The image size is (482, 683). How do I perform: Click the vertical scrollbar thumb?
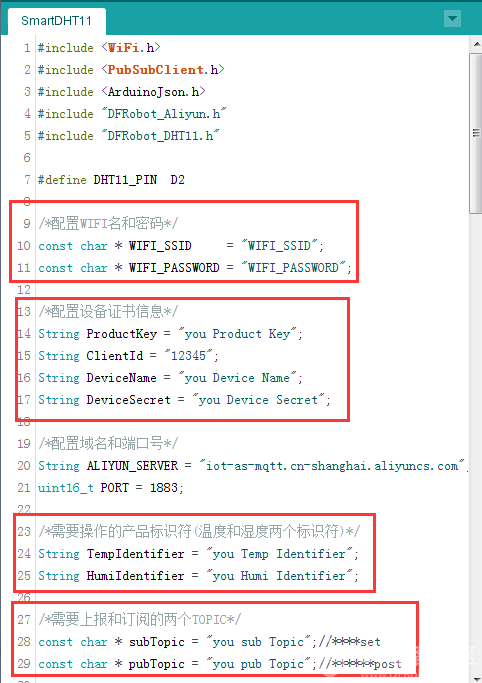[x=476, y=133]
